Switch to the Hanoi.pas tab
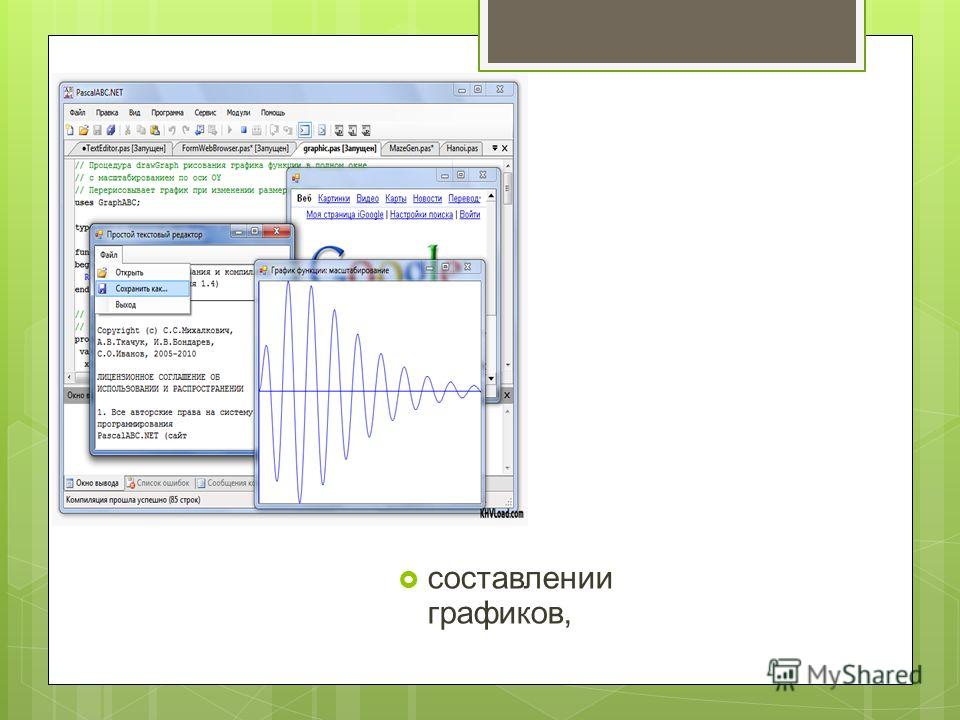 pyautogui.click(x=462, y=148)
